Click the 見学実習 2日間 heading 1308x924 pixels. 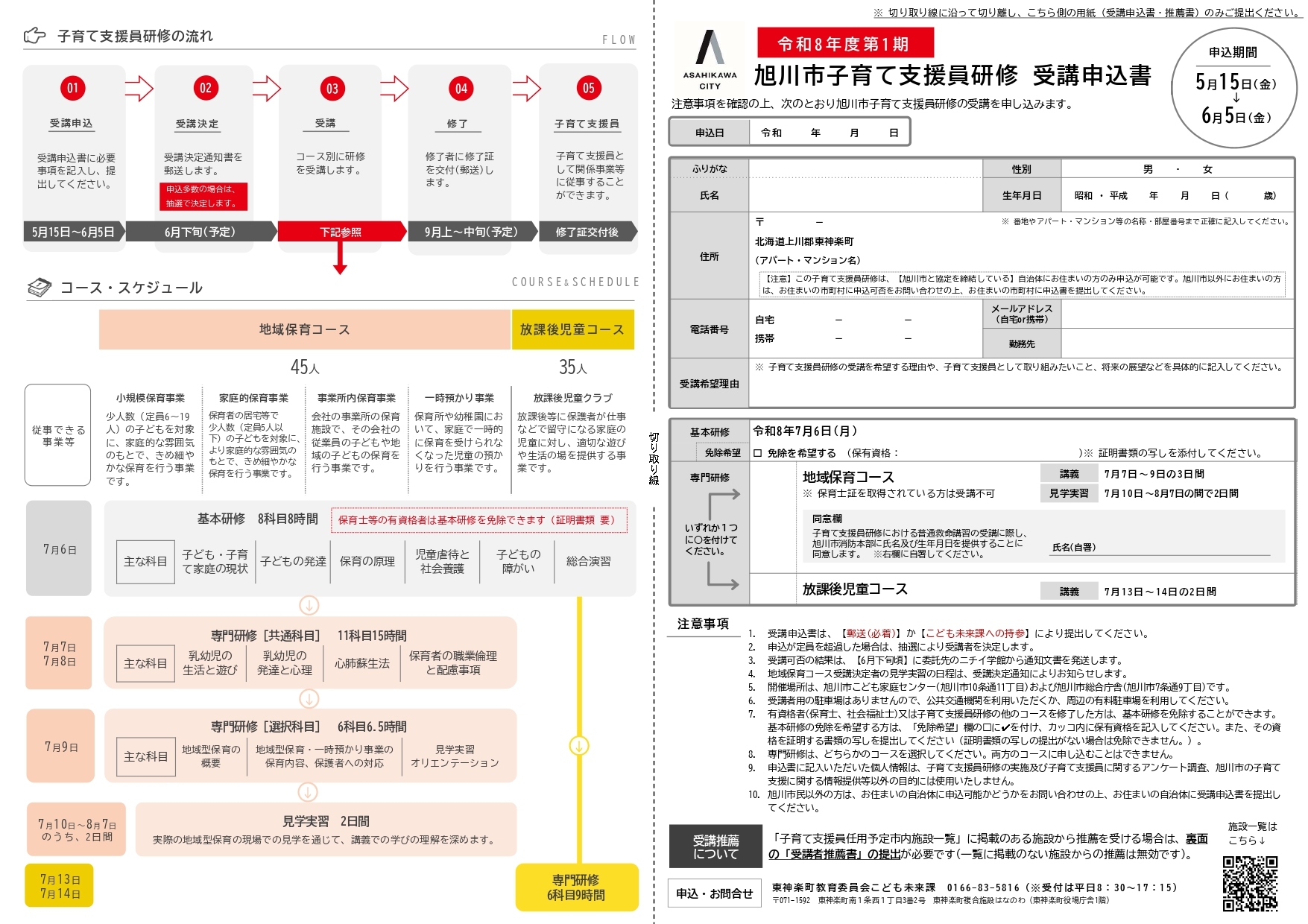coord(326,821)
